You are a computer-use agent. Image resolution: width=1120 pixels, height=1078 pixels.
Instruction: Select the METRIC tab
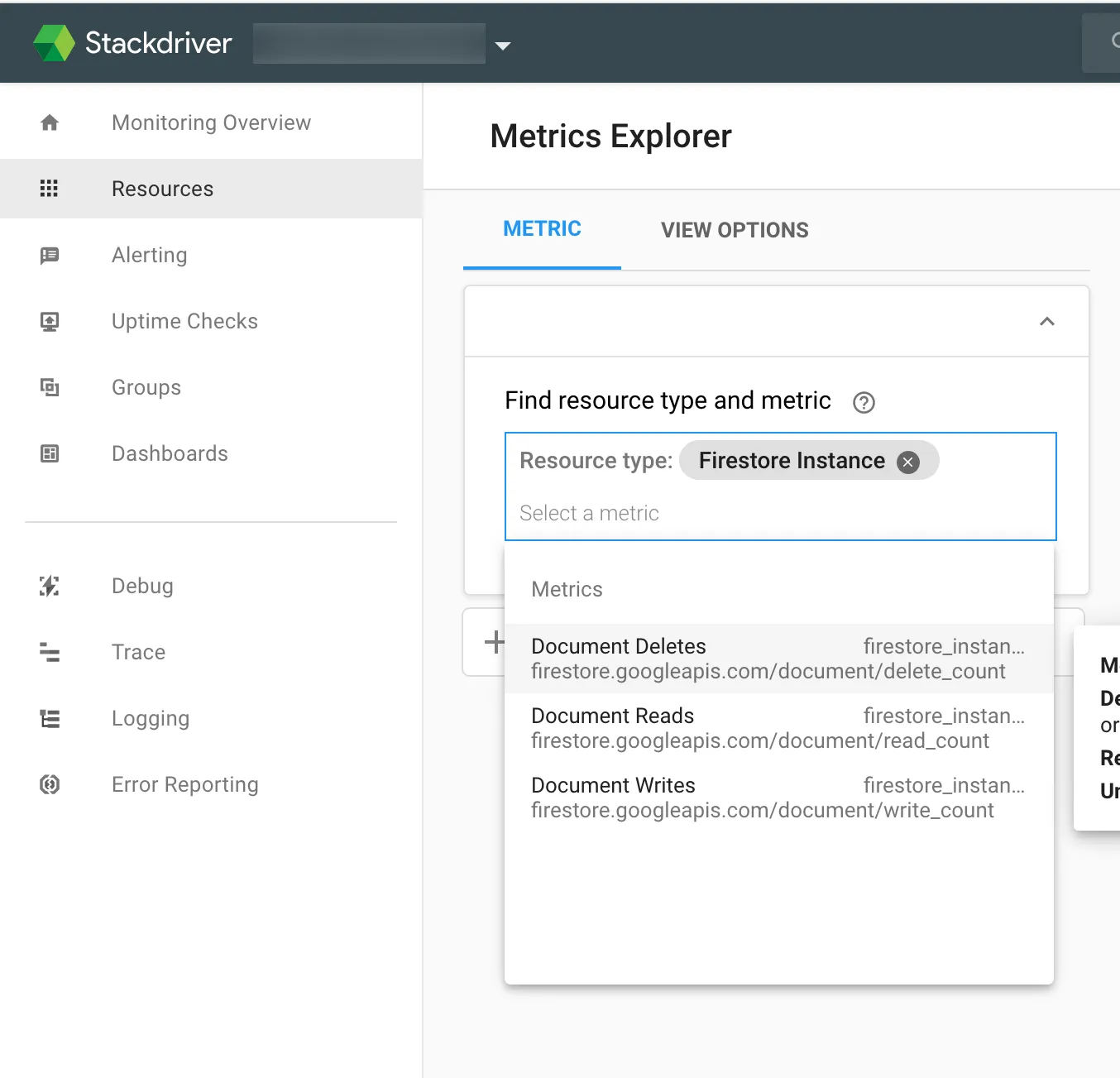(x=542, y=229)
